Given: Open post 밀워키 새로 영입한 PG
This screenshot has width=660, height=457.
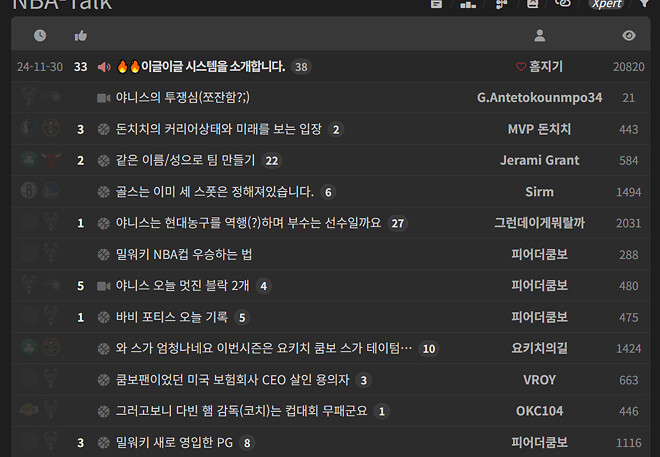Looking at the screenshot, I should 174,443.
